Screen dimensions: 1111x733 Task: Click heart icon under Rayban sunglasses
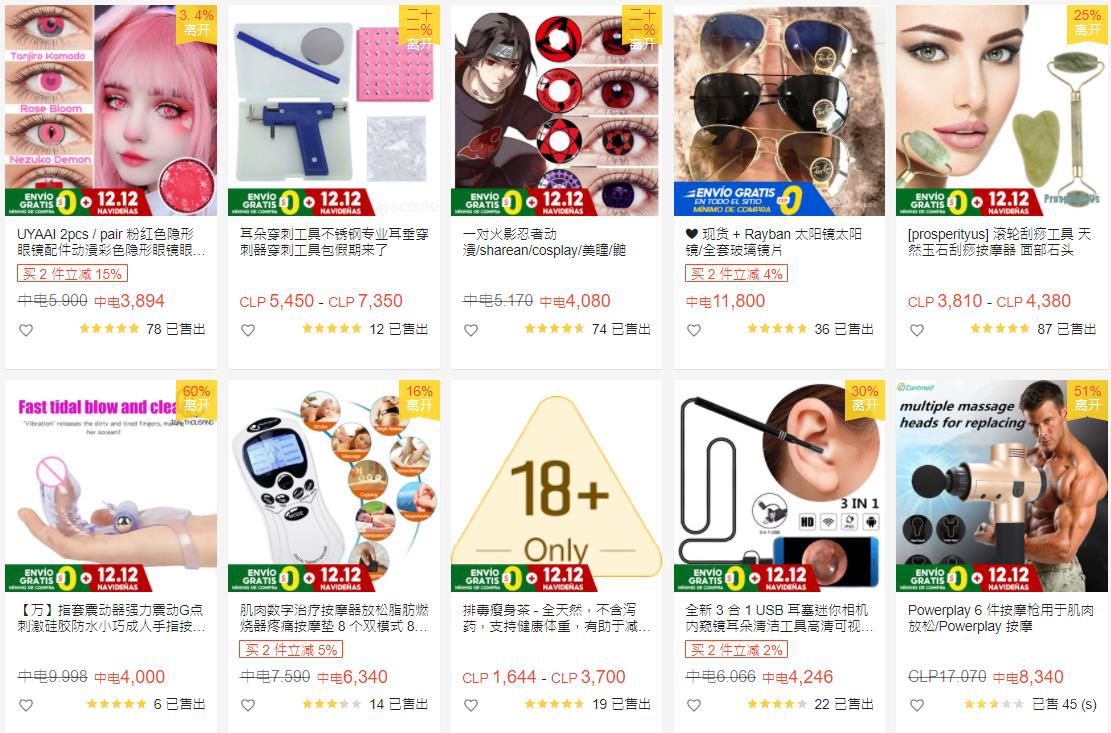coord(694,330)
